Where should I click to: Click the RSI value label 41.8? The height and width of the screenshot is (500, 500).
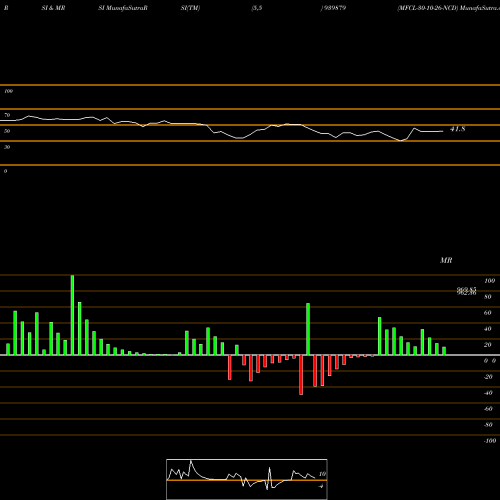(457, 129)
